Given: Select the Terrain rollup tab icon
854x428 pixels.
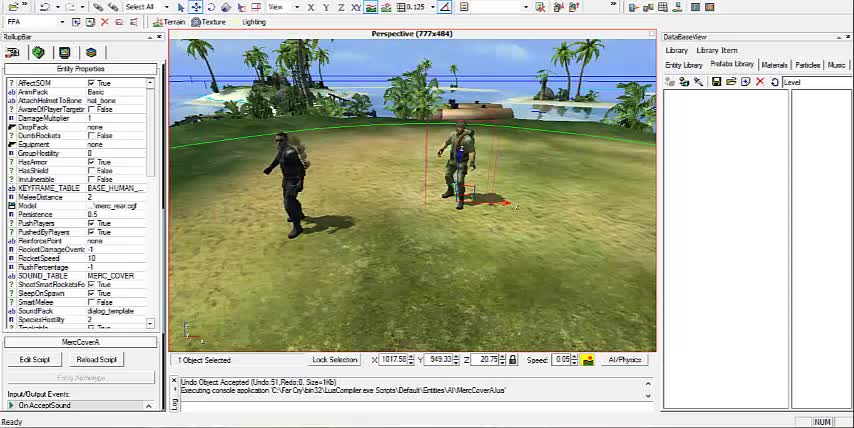Looking at the screenshot, I should 38,52.
